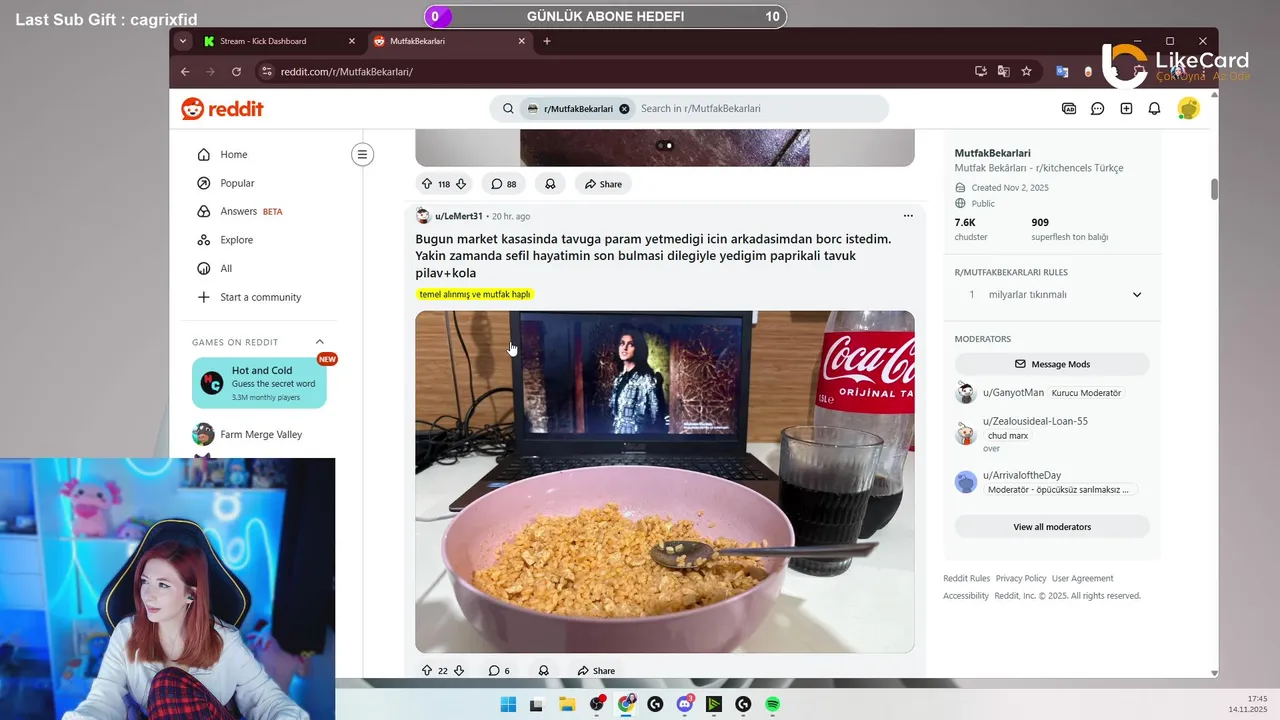Collapse the left navigation sidebar

click(362, 154)
